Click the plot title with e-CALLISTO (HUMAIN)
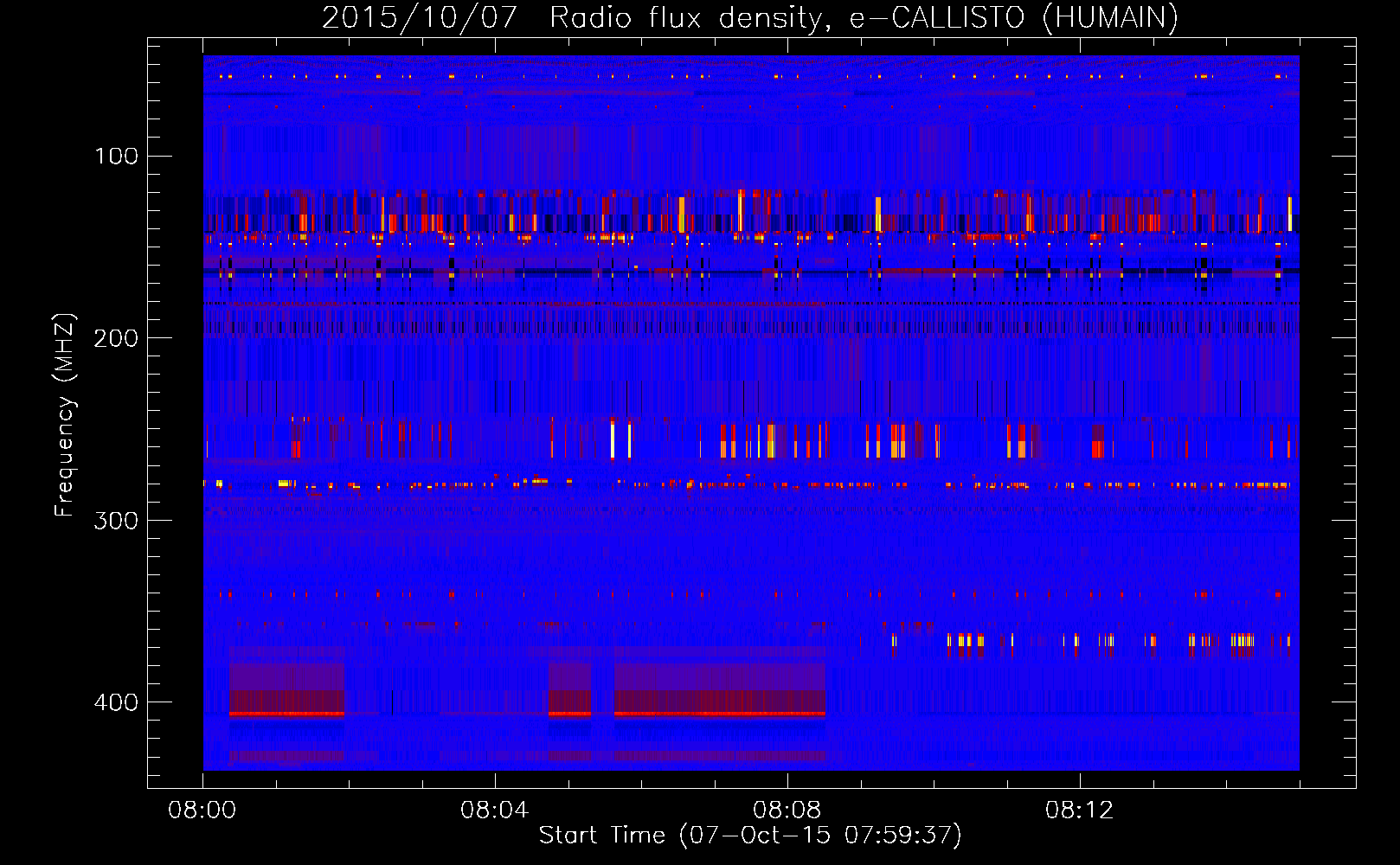Viewport: 1400px width, 865px height. click(750, 17)
